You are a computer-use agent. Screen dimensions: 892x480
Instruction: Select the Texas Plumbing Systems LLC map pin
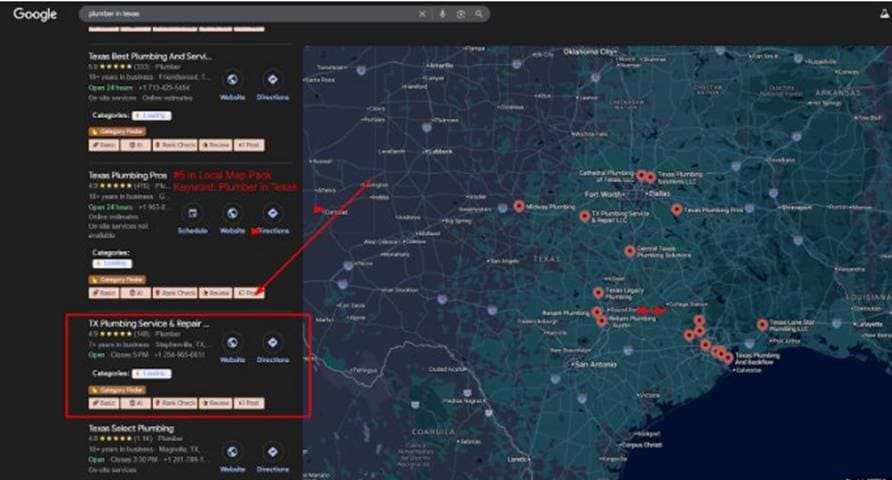coord(650,177)
